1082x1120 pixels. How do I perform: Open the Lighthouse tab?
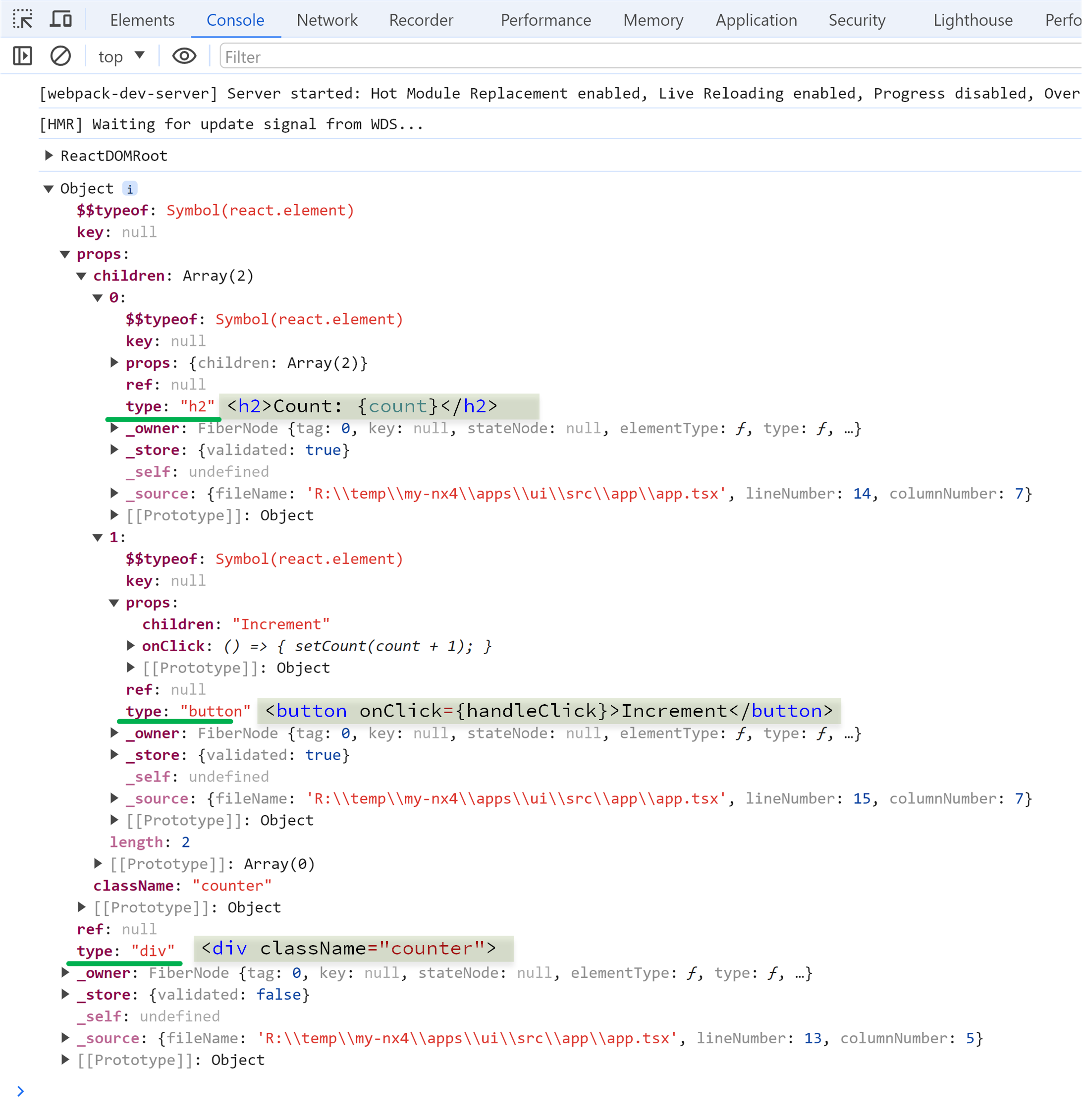pos(973,20)
